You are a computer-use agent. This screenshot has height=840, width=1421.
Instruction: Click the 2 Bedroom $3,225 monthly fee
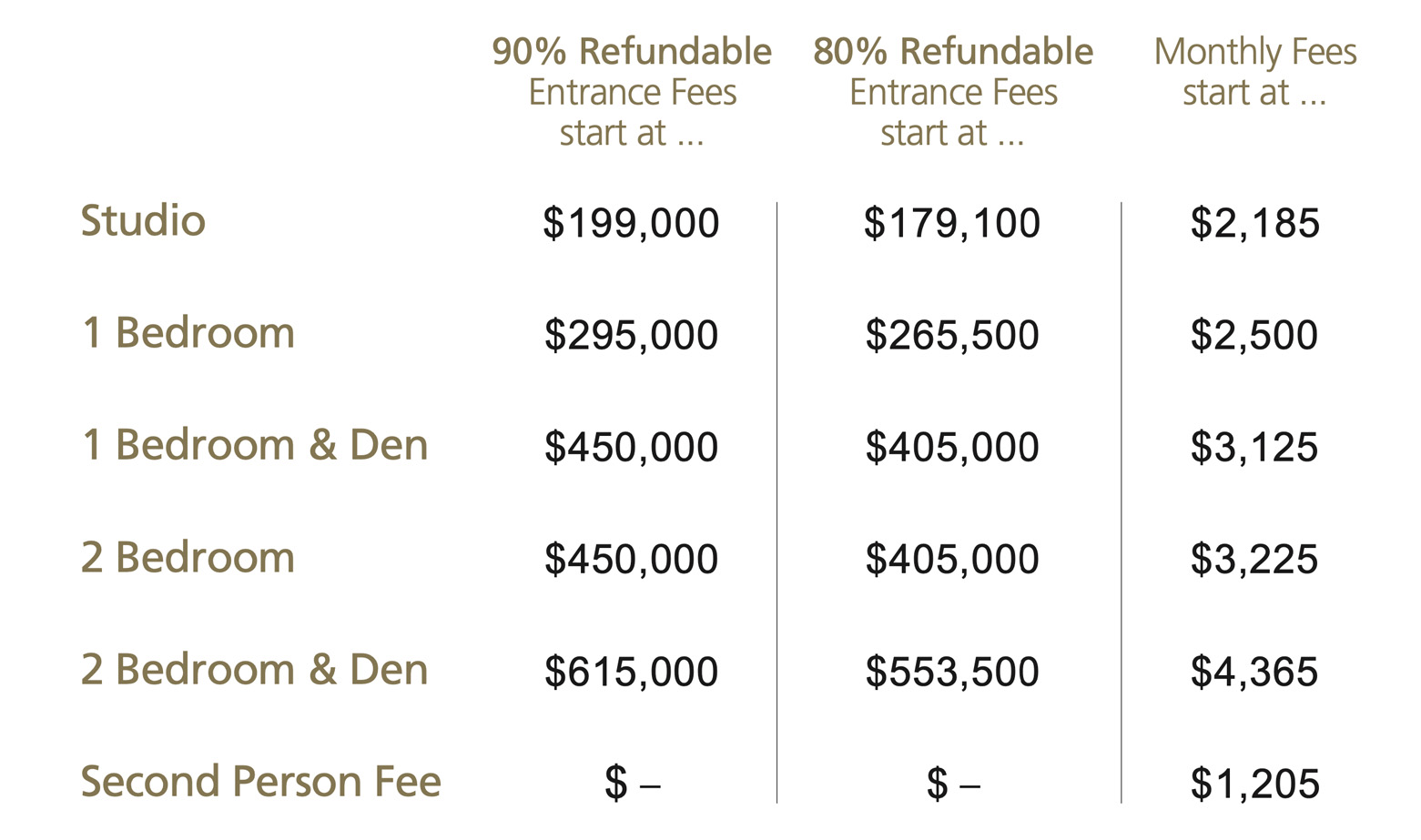[x=1254, y=560]
